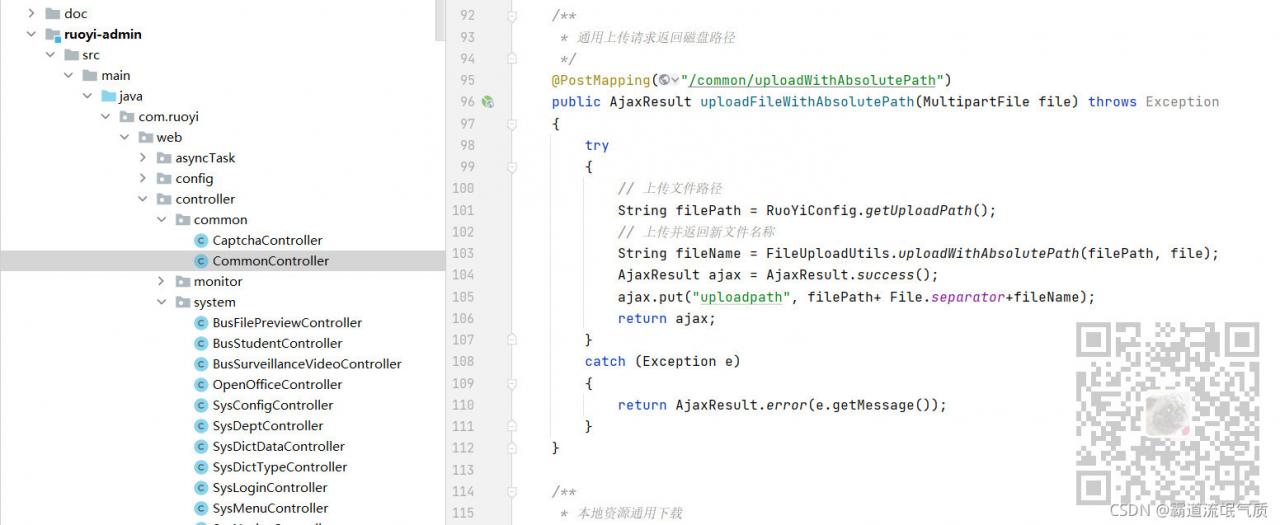This screenshot has height=525, width=1280.
Task: Click the globe URL icon in @PostMapping
Action: (665, 80)
